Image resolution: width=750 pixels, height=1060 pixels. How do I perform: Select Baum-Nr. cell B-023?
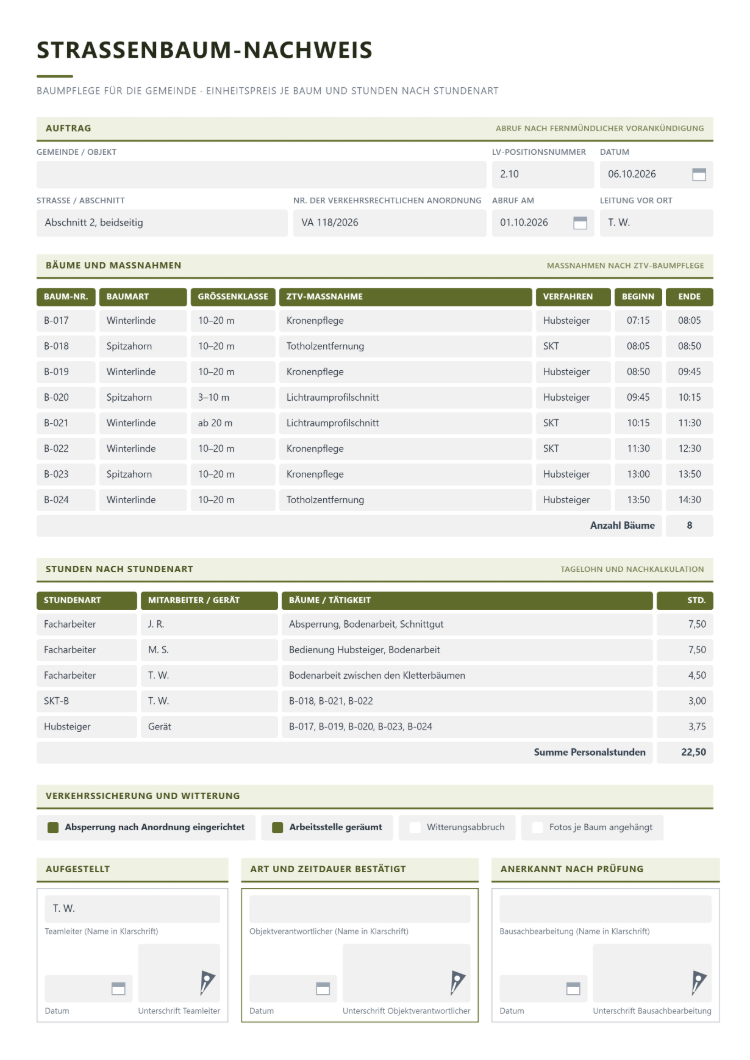point(66,475)
